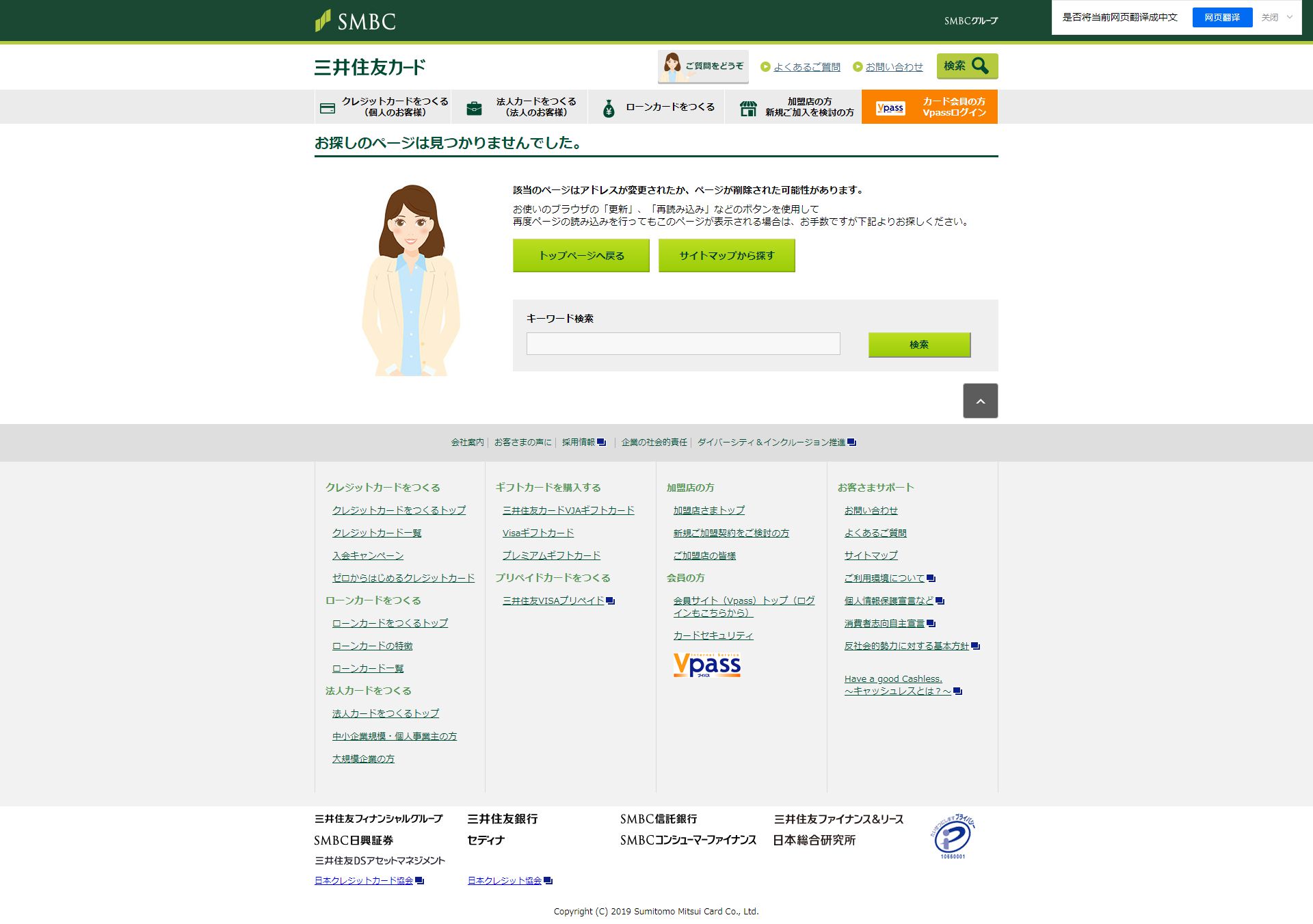1313x924 pixels.
Task: Click the green 検索 button beside keyword field
Action: [919, 345]
